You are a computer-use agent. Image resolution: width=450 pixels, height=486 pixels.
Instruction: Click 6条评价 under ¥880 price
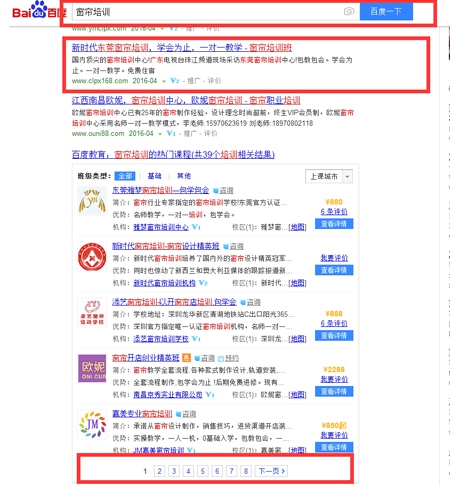(334, 212)
